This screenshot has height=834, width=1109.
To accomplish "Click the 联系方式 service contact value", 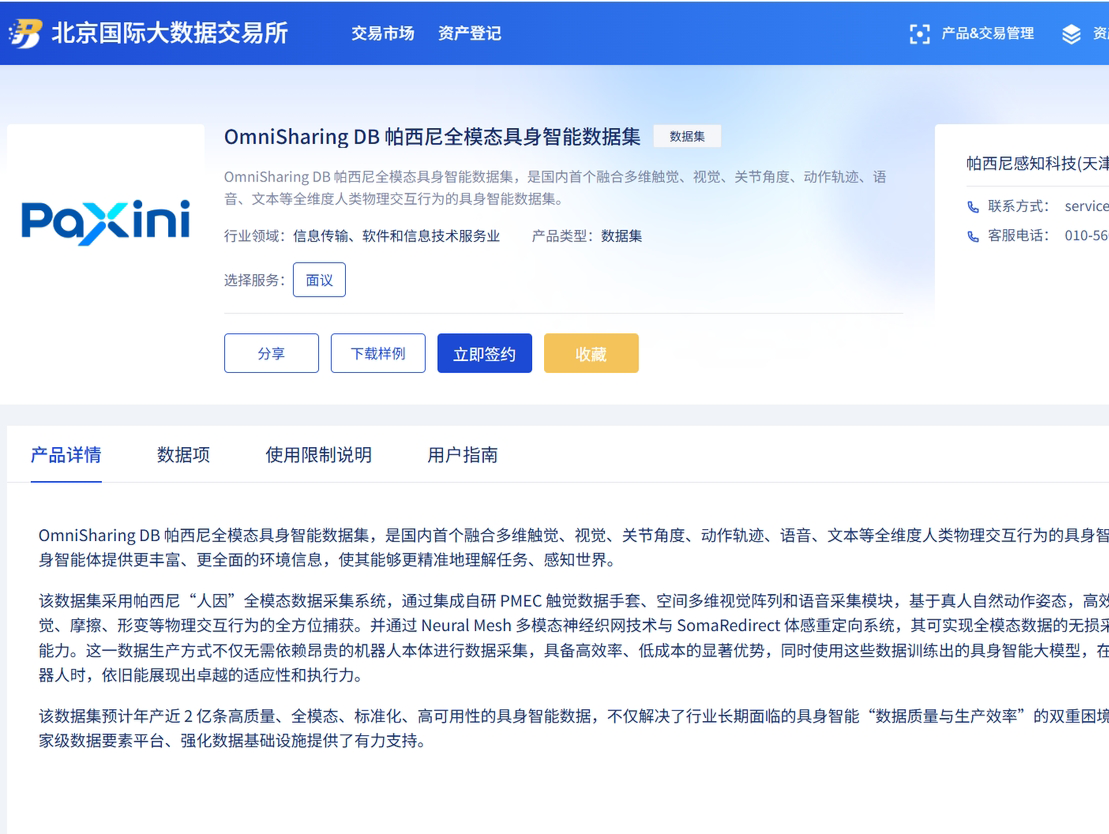I will click(x=1086, y=207).
